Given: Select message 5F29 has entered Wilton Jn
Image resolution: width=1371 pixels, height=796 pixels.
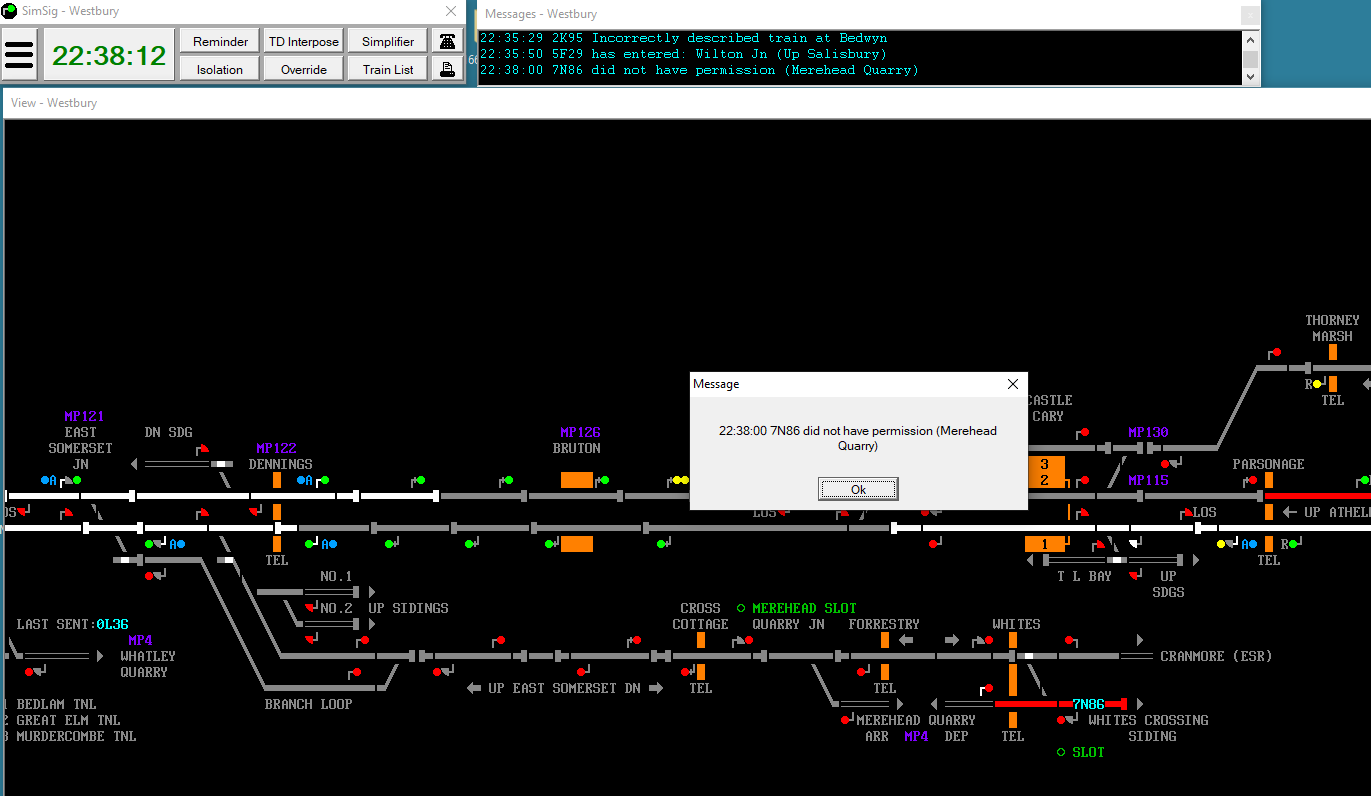Looking at the screenshot, I should pos(684,54).
